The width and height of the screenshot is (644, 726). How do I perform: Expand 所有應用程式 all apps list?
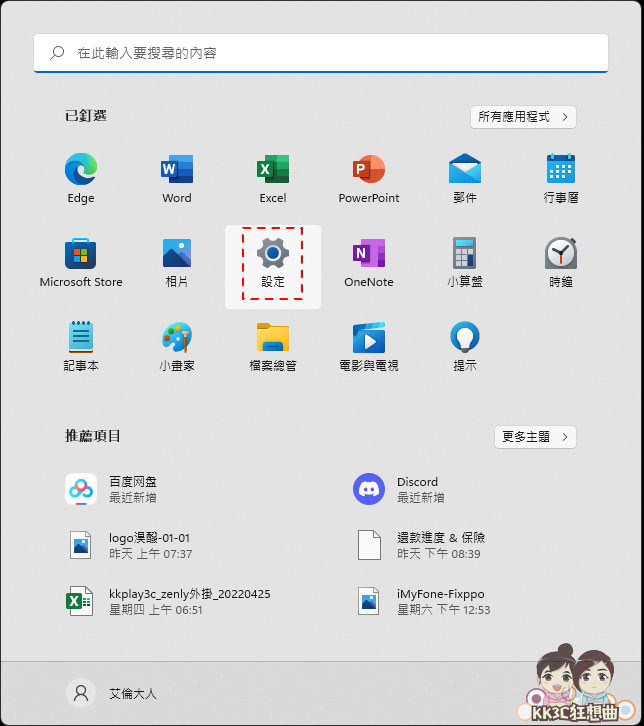[523, 117]
